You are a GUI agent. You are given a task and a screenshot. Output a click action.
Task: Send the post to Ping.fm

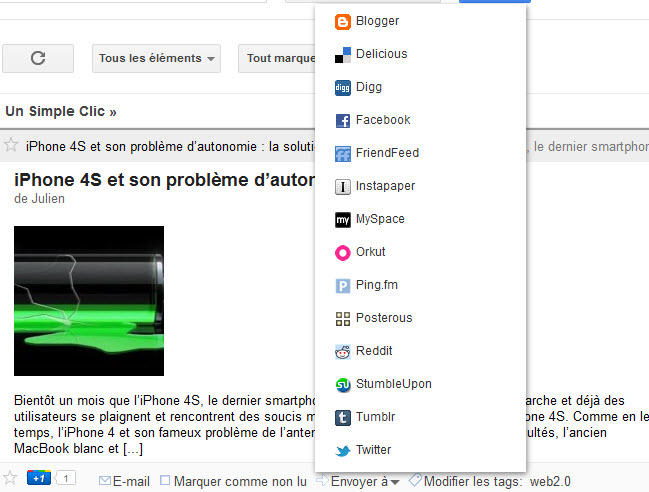pyautogui.click(x=421, y=286)
